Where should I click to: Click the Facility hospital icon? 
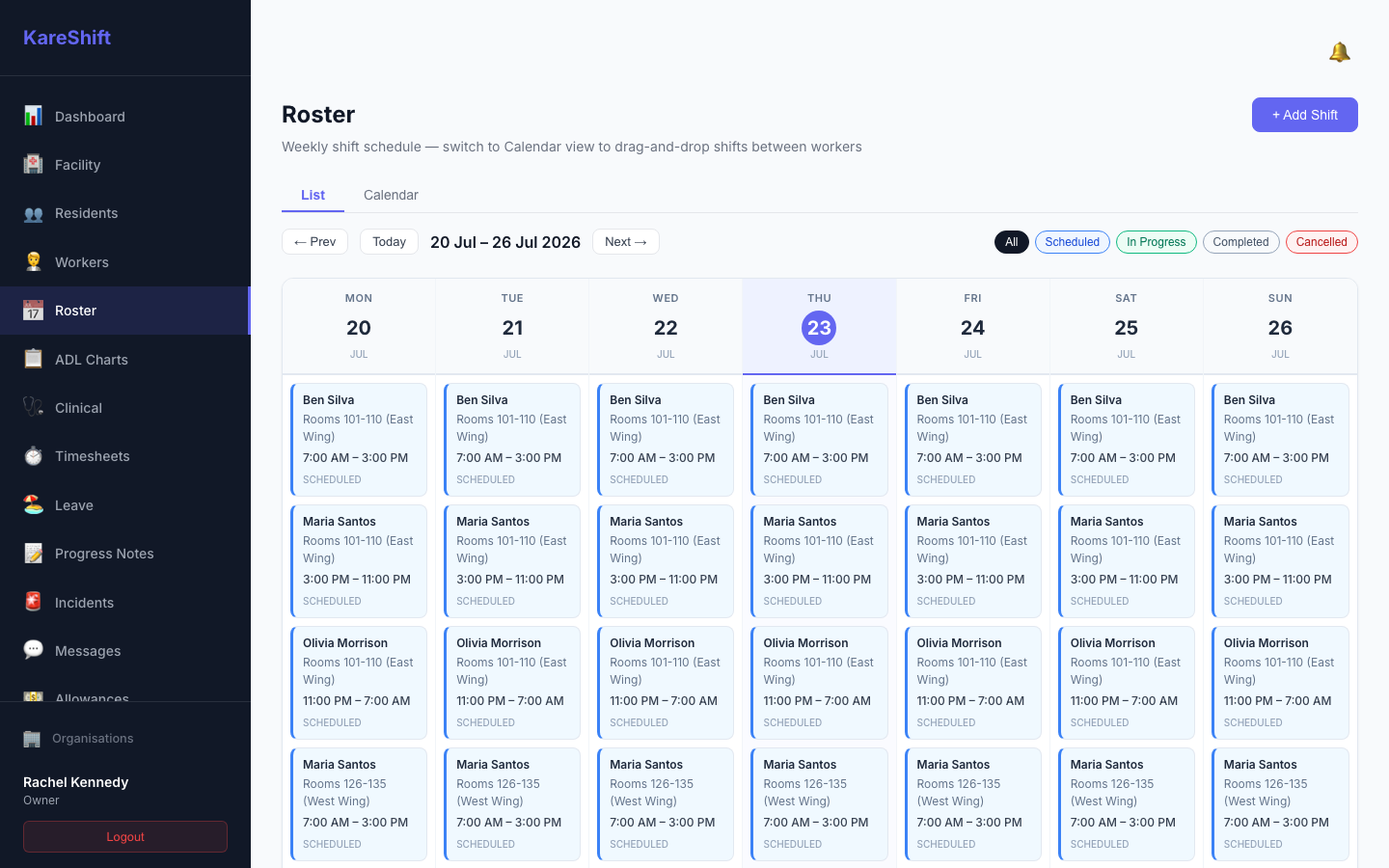33,164
